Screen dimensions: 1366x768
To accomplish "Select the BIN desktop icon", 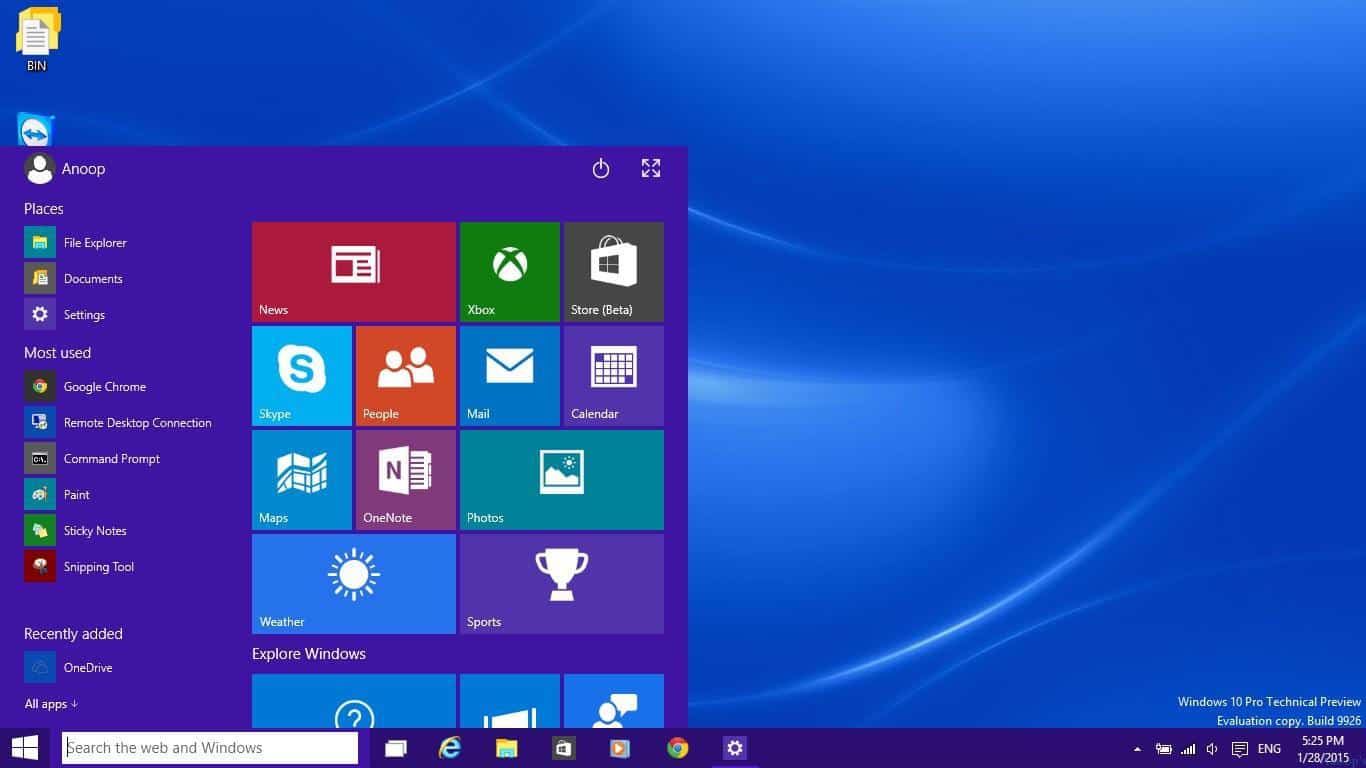I will point(37,40).
